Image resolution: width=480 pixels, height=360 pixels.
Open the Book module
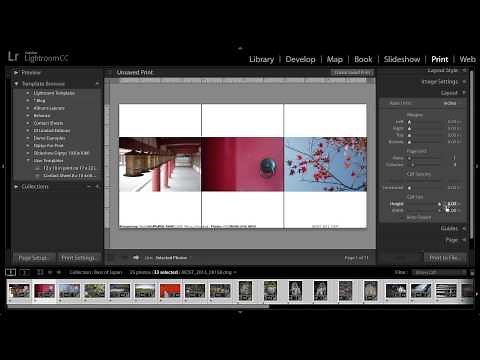(x=363, y=59)
